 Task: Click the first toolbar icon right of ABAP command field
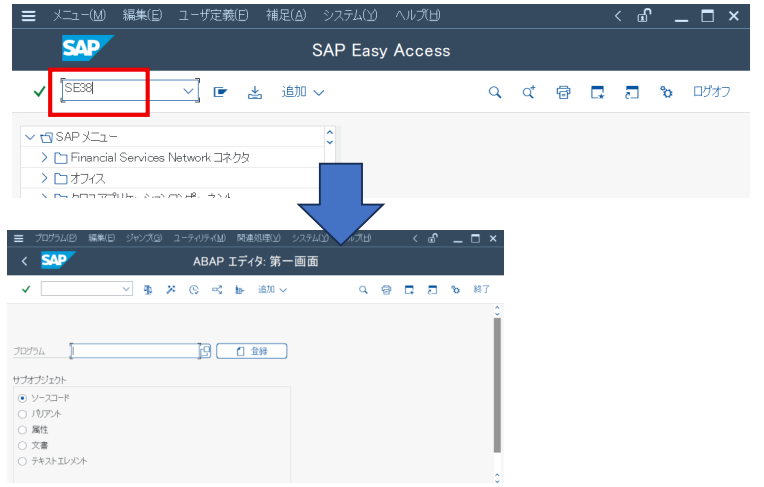[148, 290]
